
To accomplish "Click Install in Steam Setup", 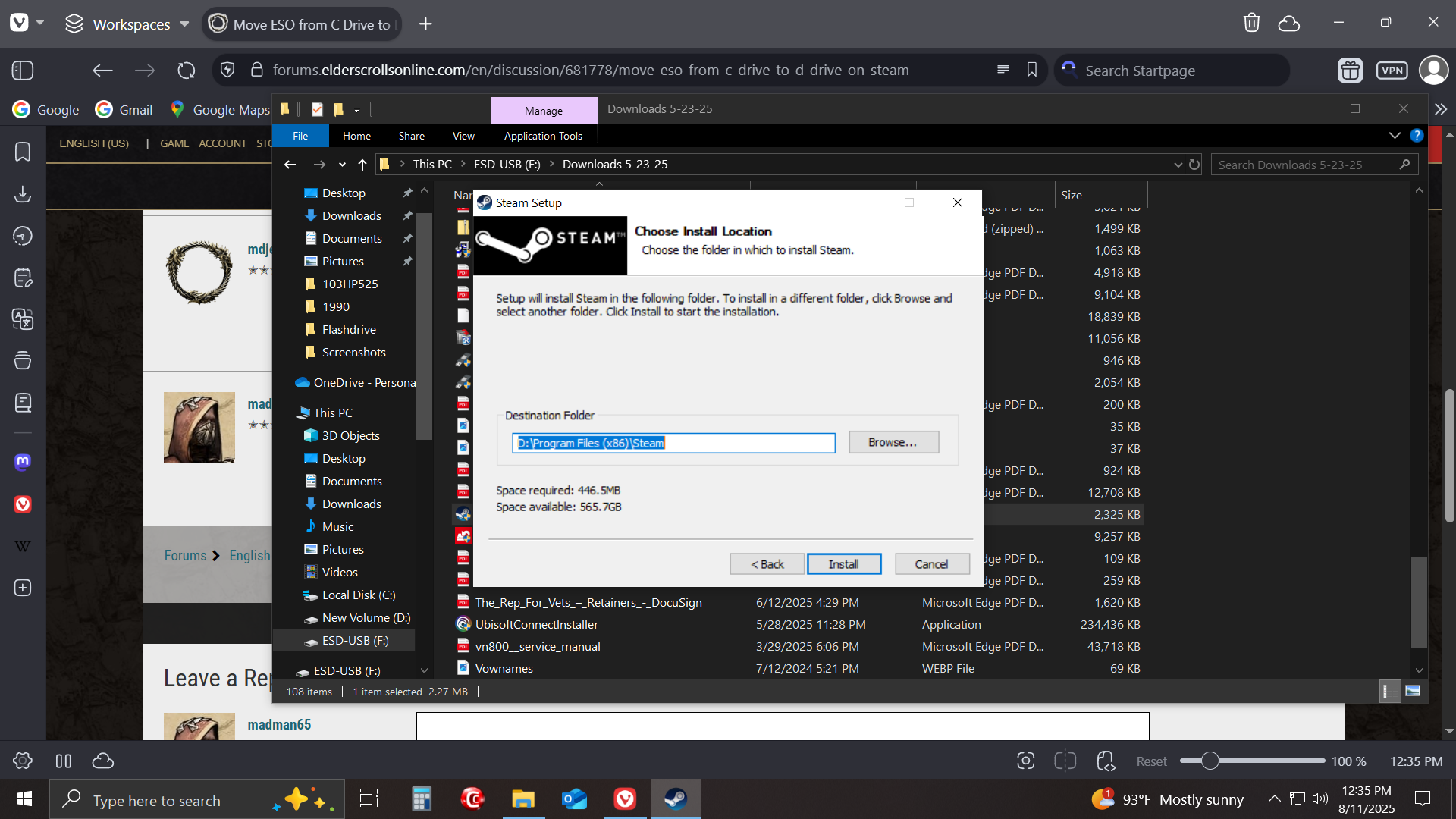I will pos(844,564).
